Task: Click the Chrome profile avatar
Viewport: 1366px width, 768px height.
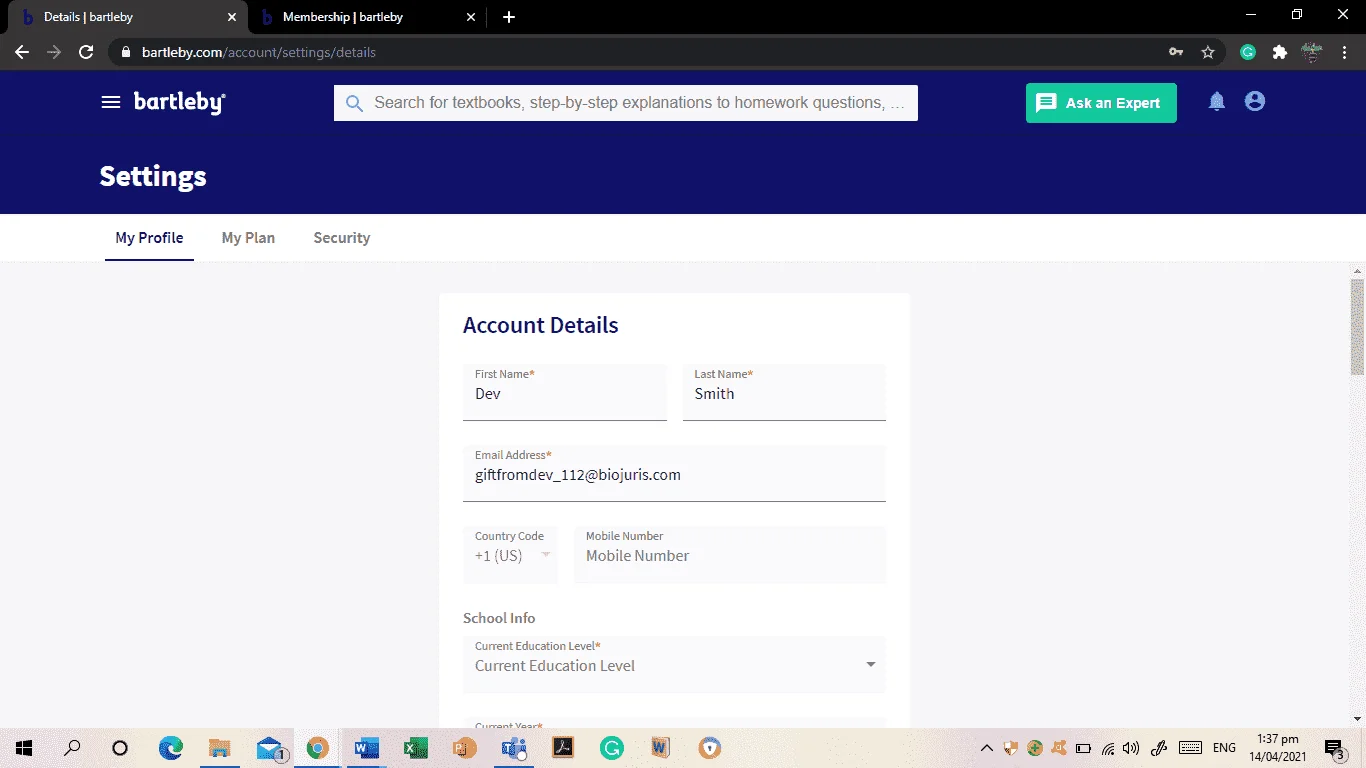Action: point(1312,52)
